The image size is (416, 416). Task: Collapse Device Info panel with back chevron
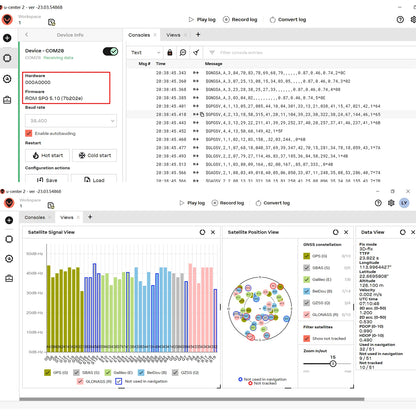point(27,35)
